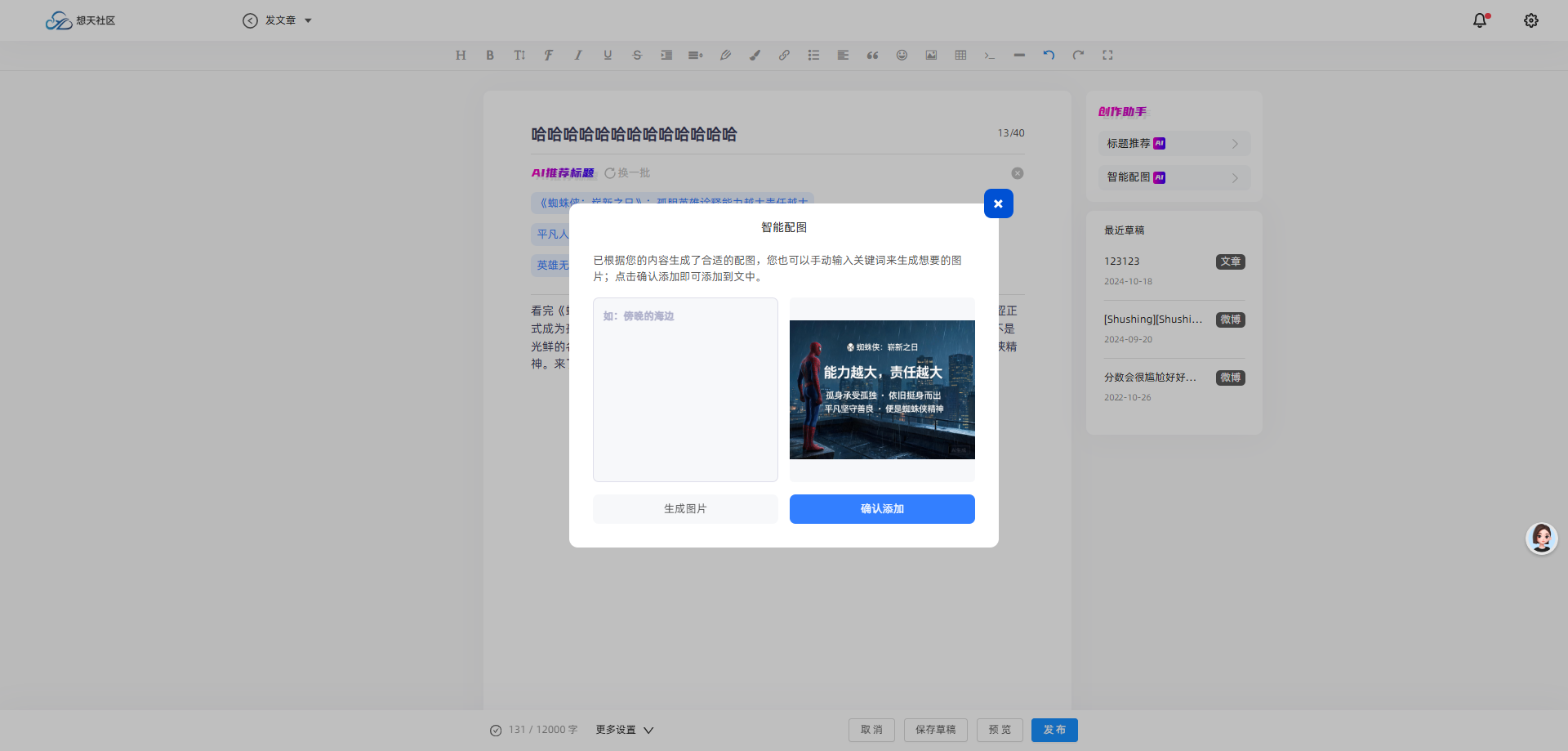Expand 标题推荐 in 创作助手
The width and height of the screenshot is (1568, 751).
tap(1174, 144)
